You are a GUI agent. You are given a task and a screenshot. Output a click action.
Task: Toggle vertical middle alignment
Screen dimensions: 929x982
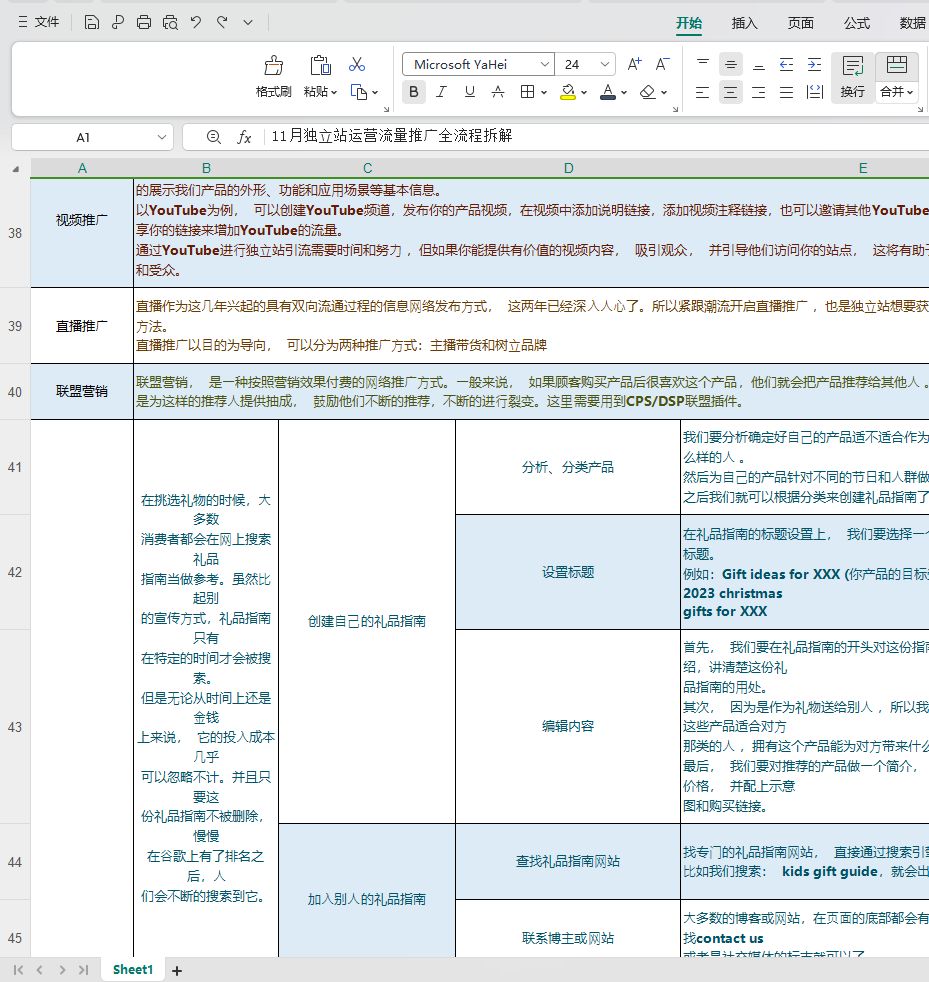tap(730, 64)
